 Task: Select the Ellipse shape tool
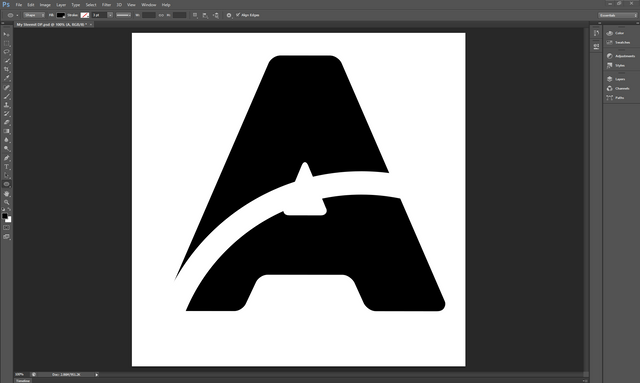click(7, 184)
